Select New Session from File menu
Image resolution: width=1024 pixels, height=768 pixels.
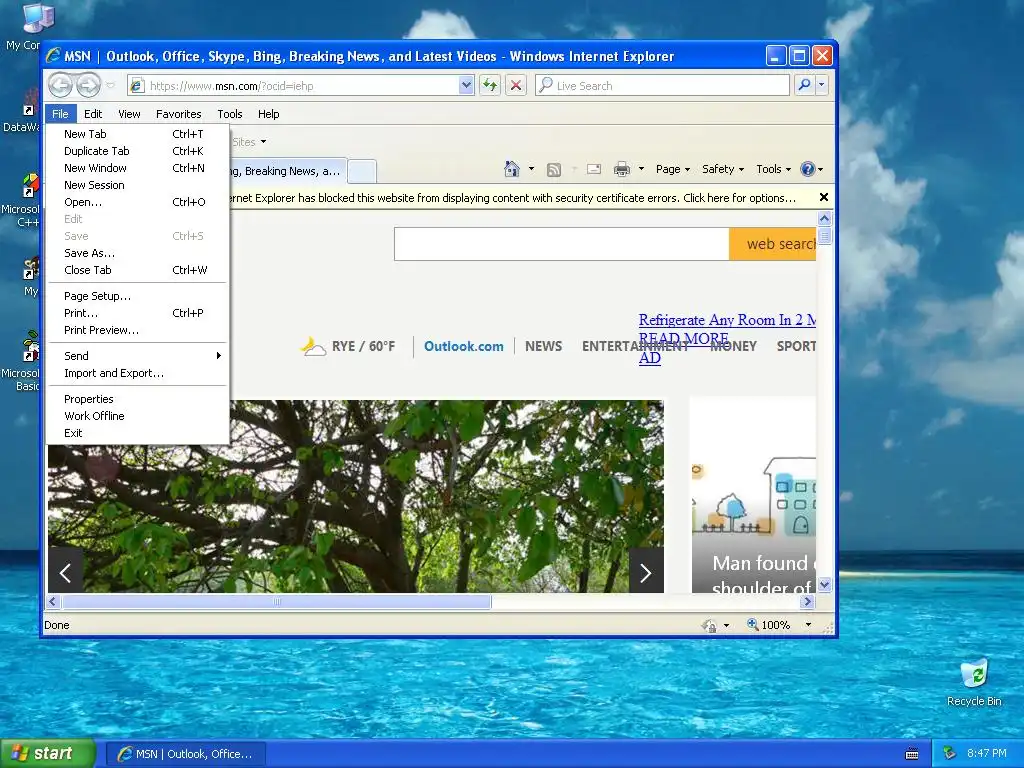click(x=138, y=185)
